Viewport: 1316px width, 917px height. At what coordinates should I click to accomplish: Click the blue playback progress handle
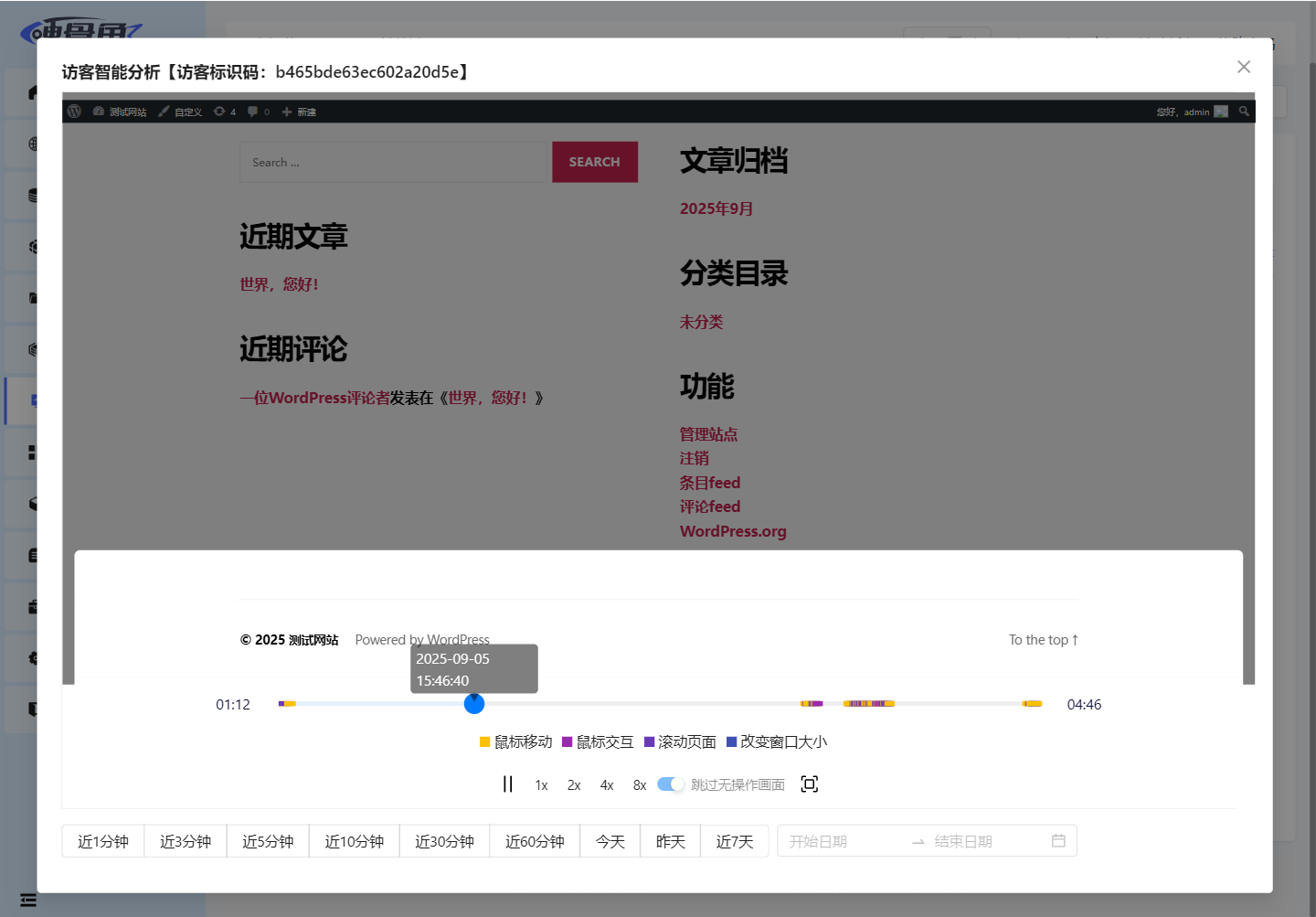point(473,704)
